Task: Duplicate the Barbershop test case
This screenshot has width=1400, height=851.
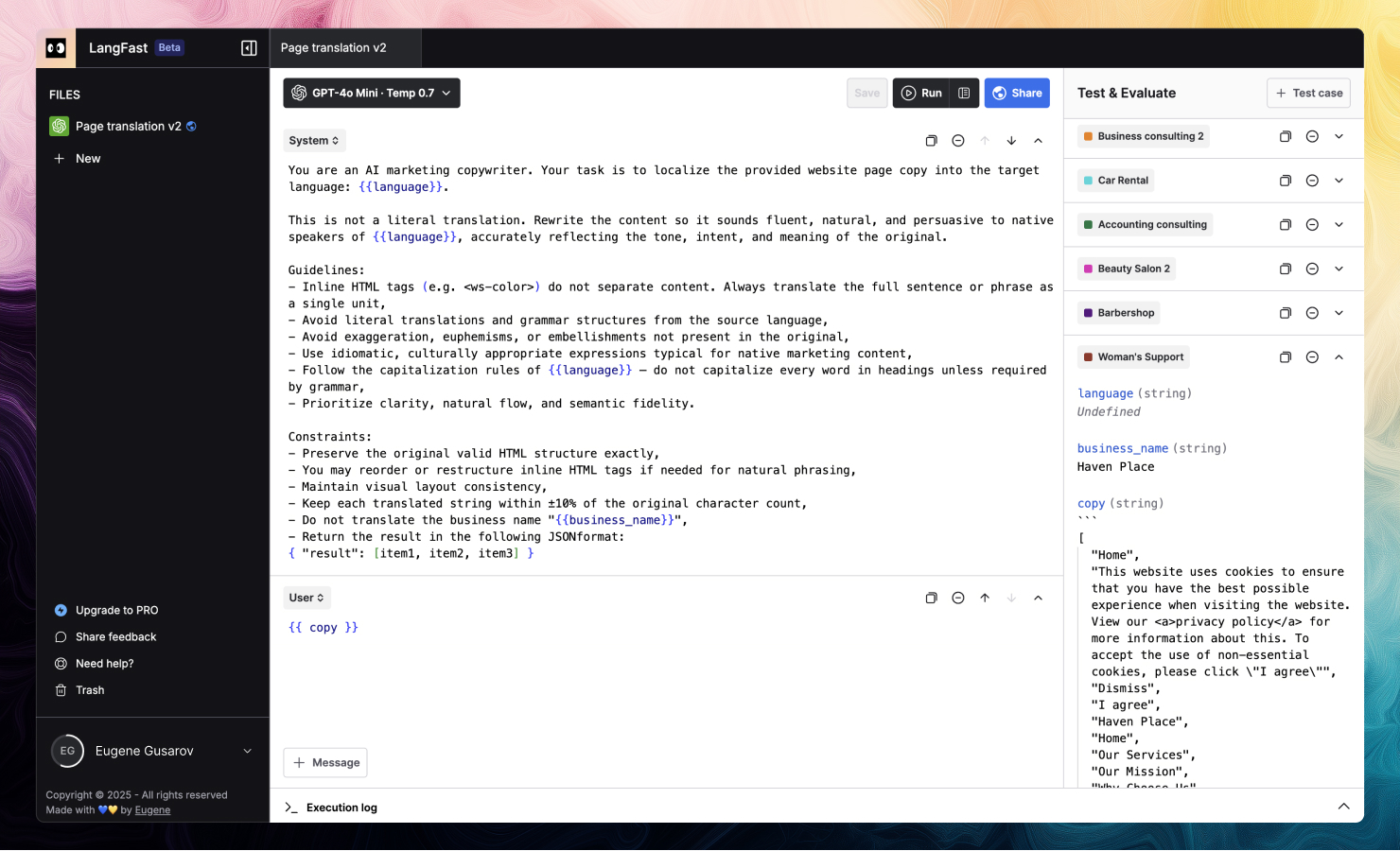Action: [1286, 313]
